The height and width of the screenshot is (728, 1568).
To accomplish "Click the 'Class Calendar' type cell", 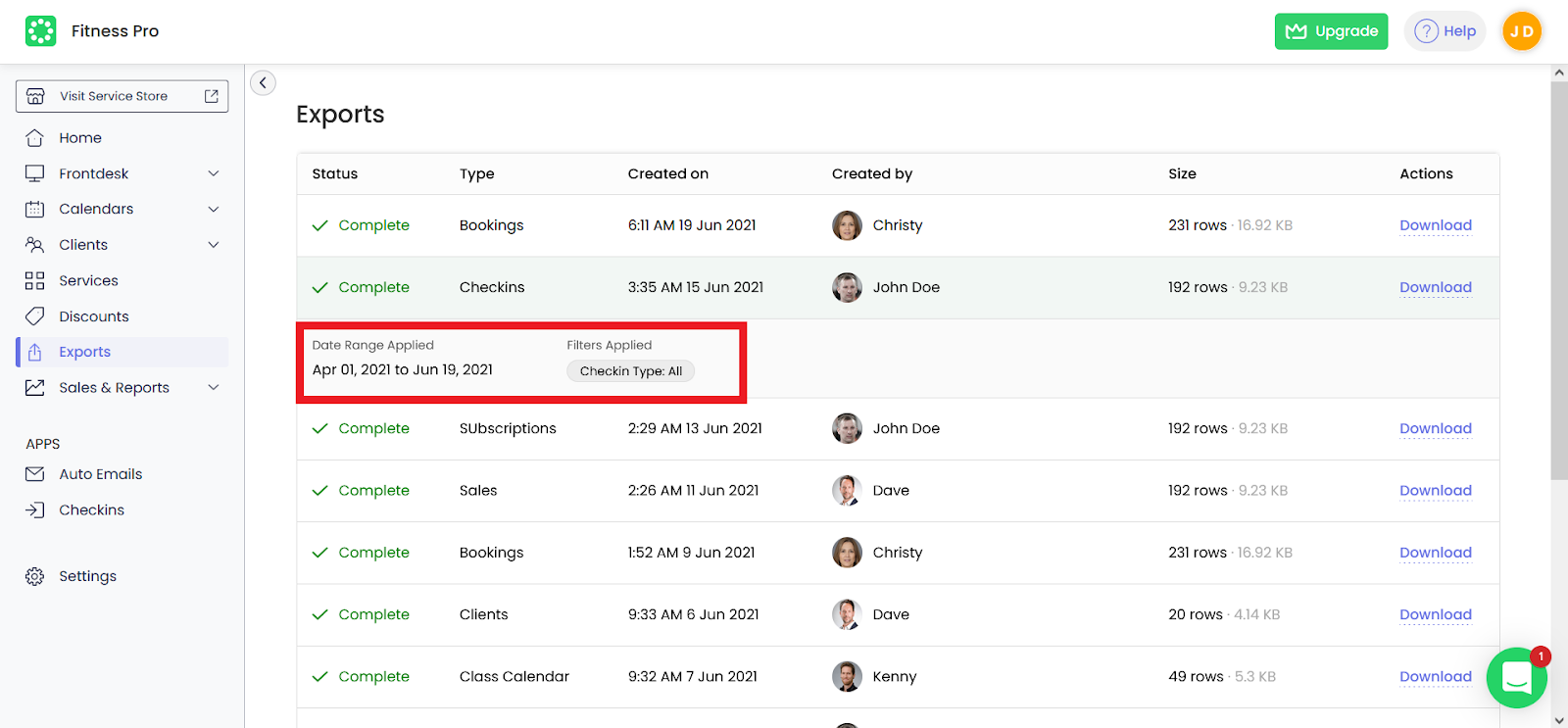I will click(514, 676).
